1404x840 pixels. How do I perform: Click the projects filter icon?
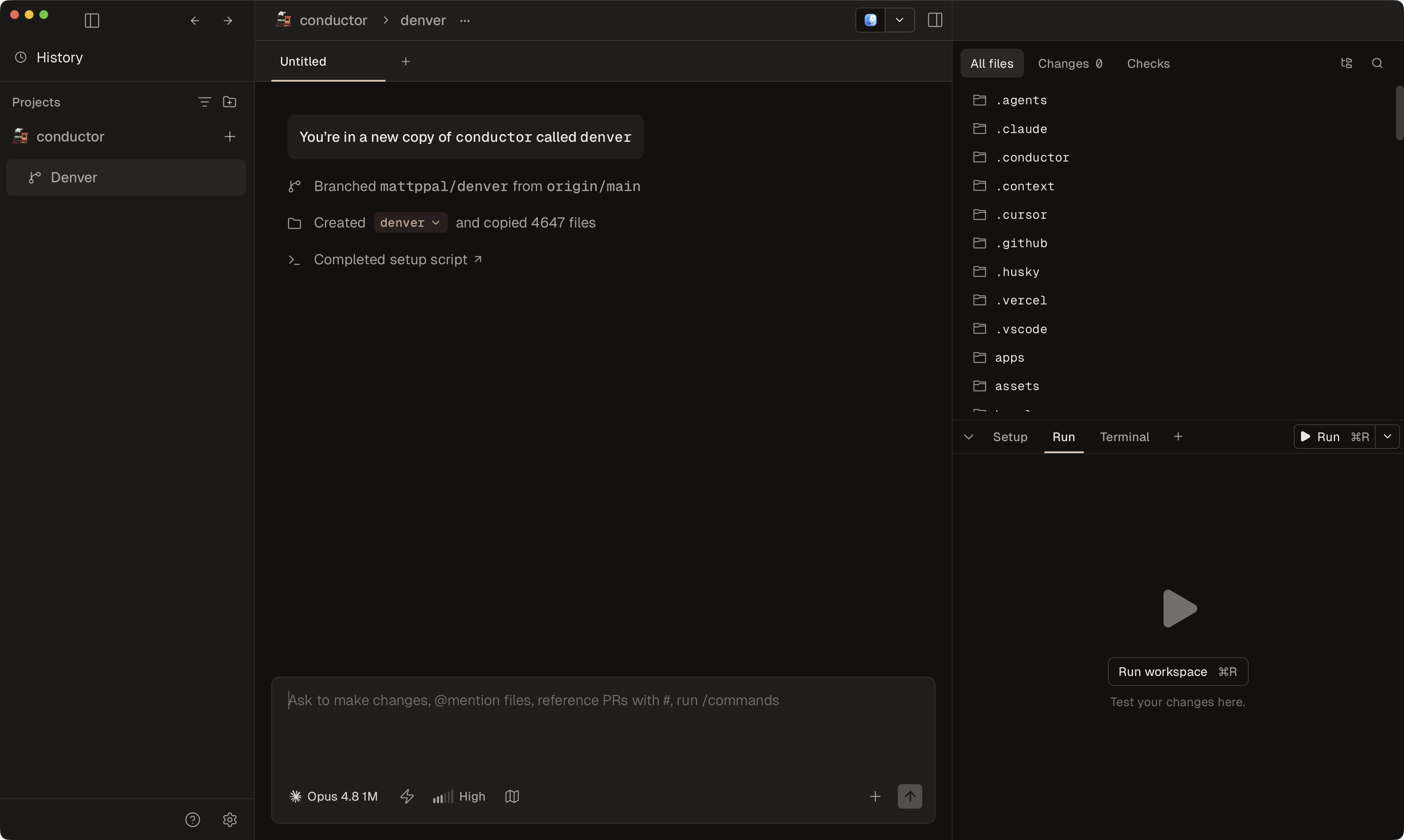pyautogui.click(x=204, y=102)
